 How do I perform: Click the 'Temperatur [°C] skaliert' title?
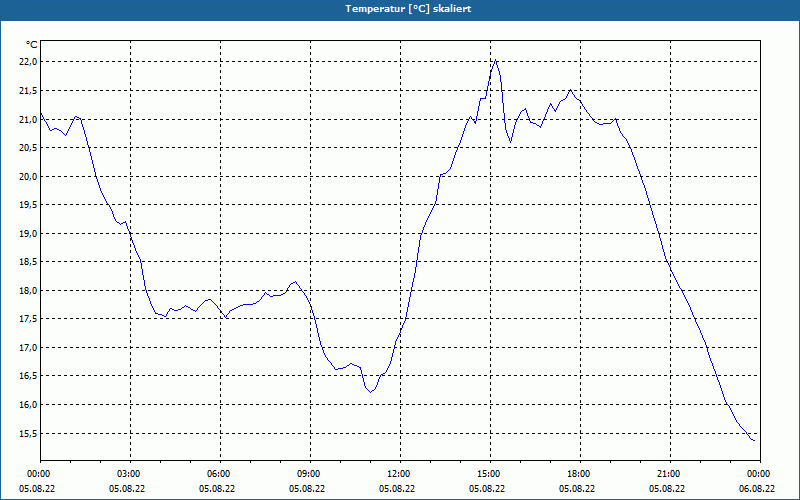click(408, 9)
